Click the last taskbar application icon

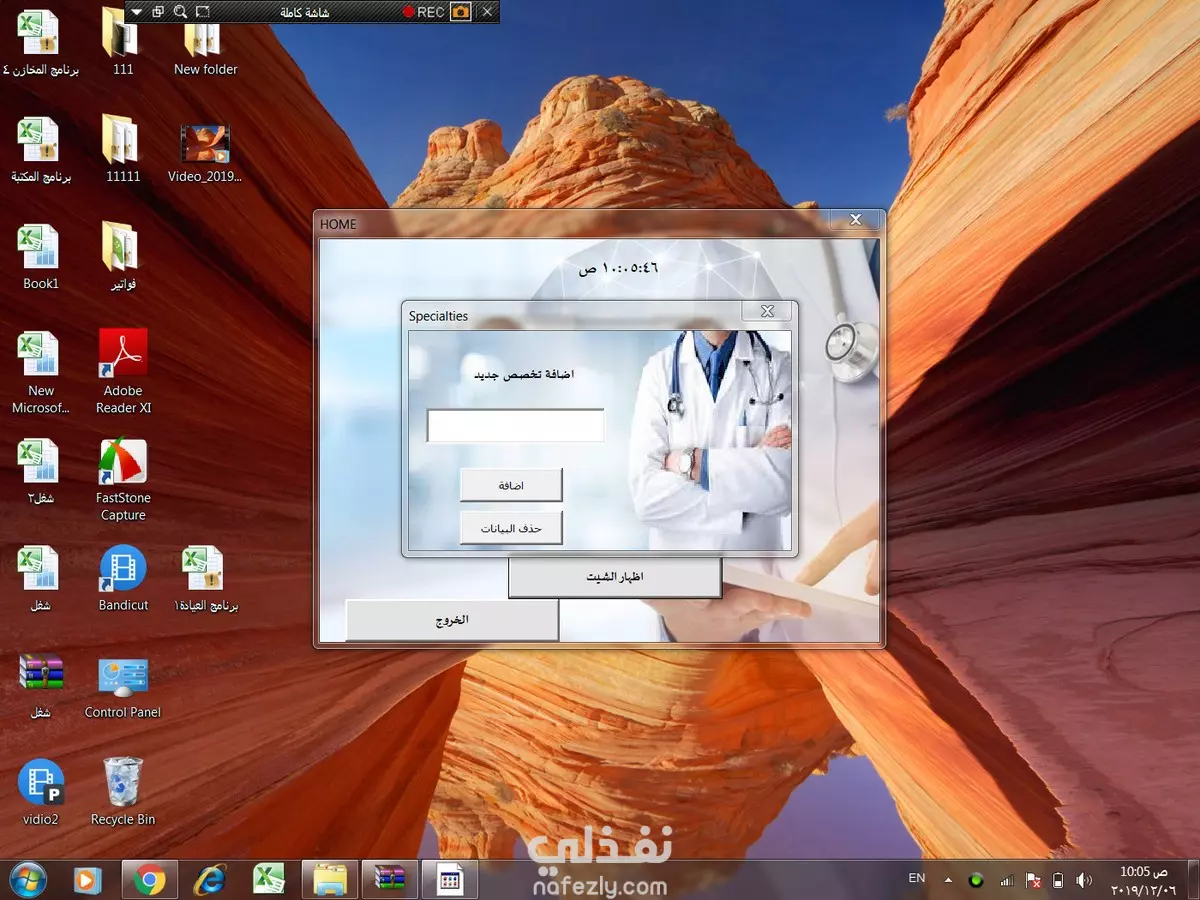coord(450,879)
